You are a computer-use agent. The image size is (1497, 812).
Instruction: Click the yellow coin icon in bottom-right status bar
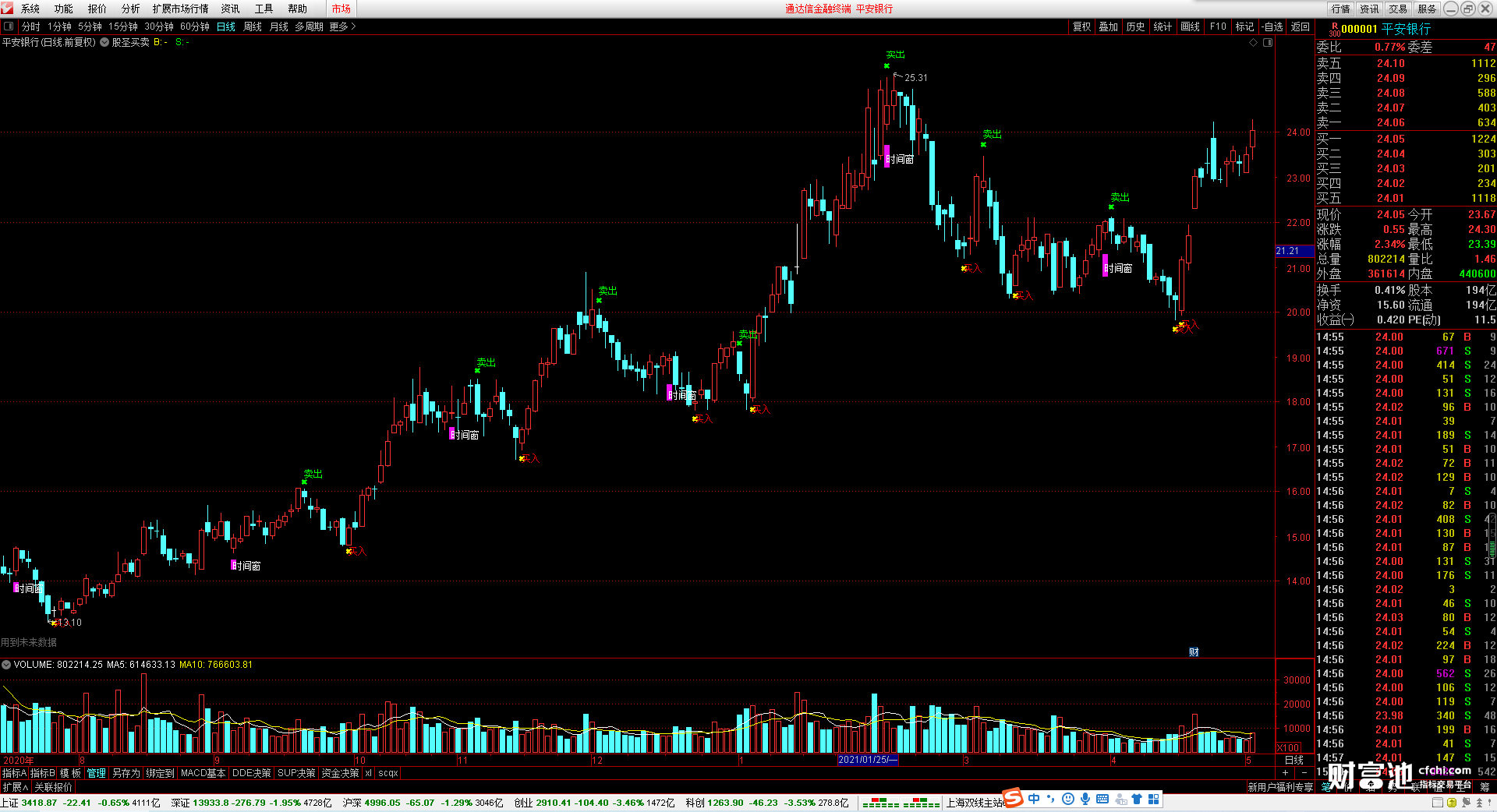(1451, 803)
